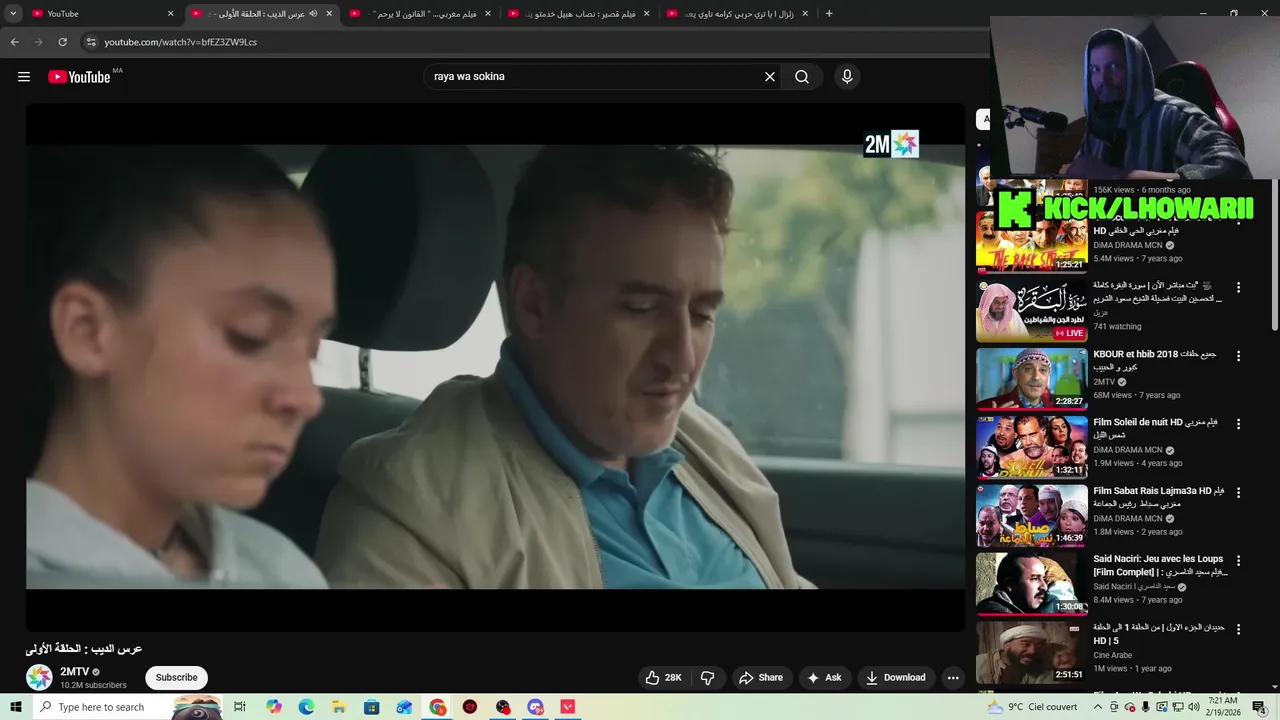Open Outlook from the taskbar
Image resolution: width=1280 pixels, height=720 pixels.
[x=405, y=707]
